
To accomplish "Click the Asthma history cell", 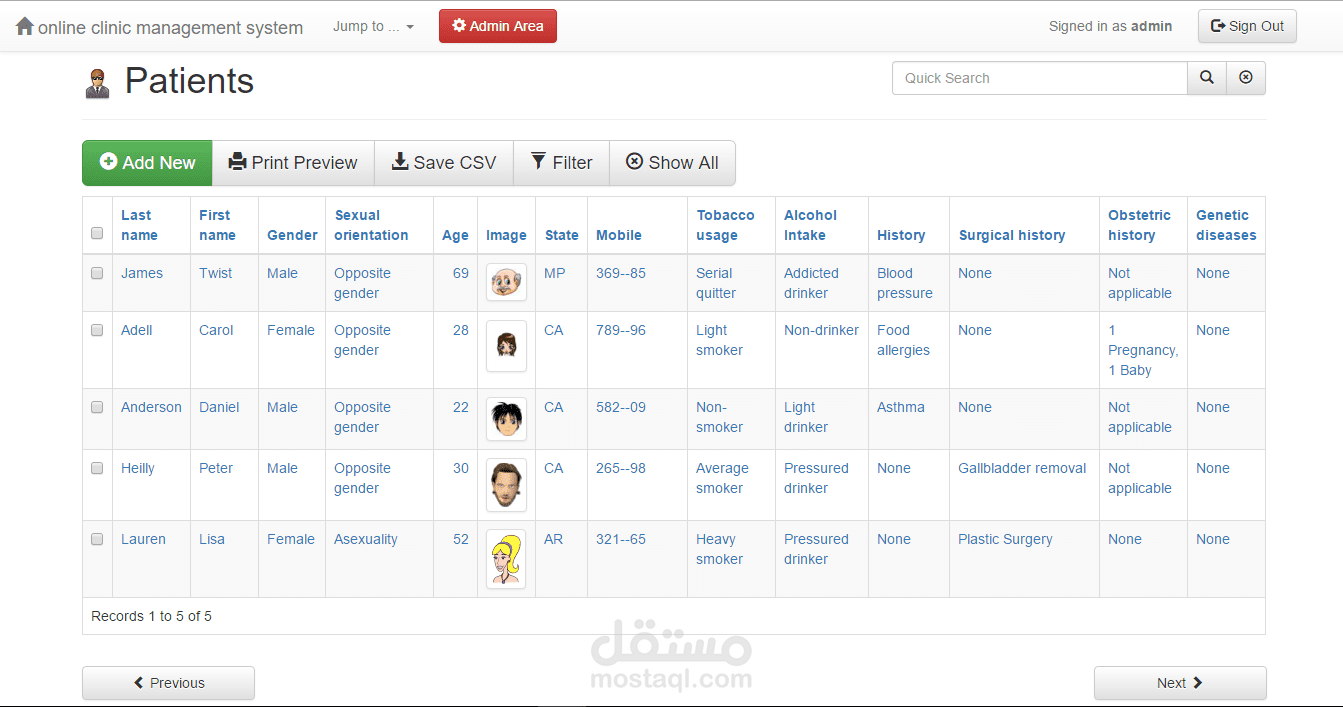I will [901, 407].
